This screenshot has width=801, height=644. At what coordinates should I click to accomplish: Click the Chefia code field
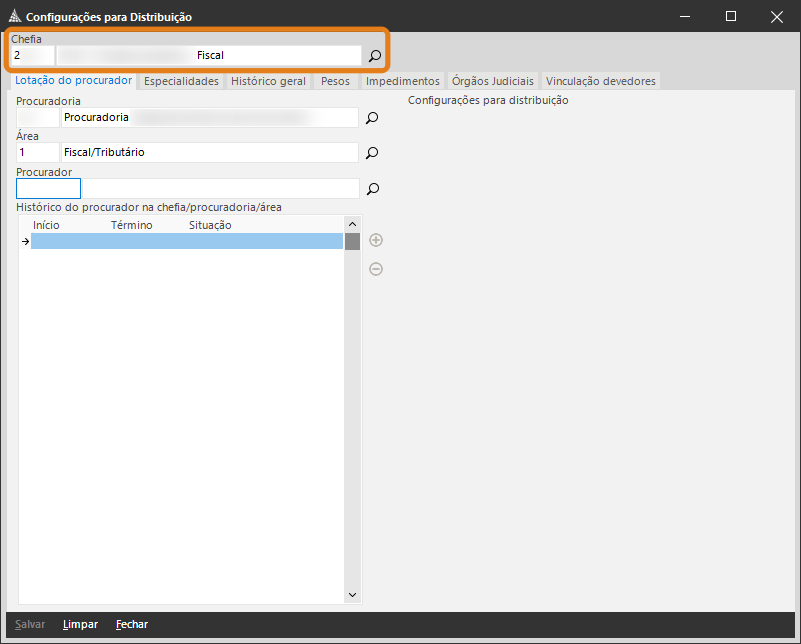pos(32,55)
